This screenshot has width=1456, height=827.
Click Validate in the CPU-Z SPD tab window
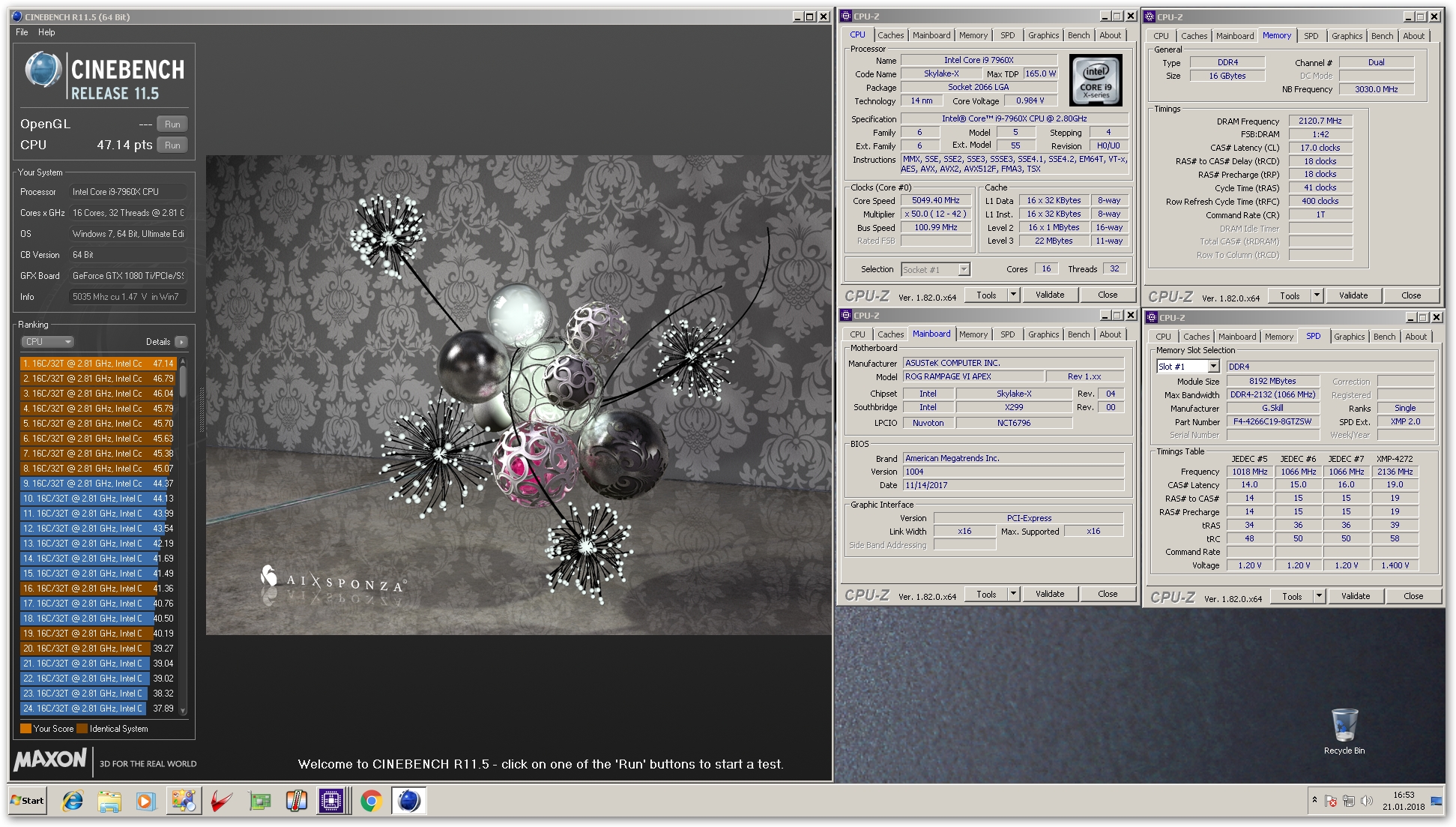[1356, 596]
